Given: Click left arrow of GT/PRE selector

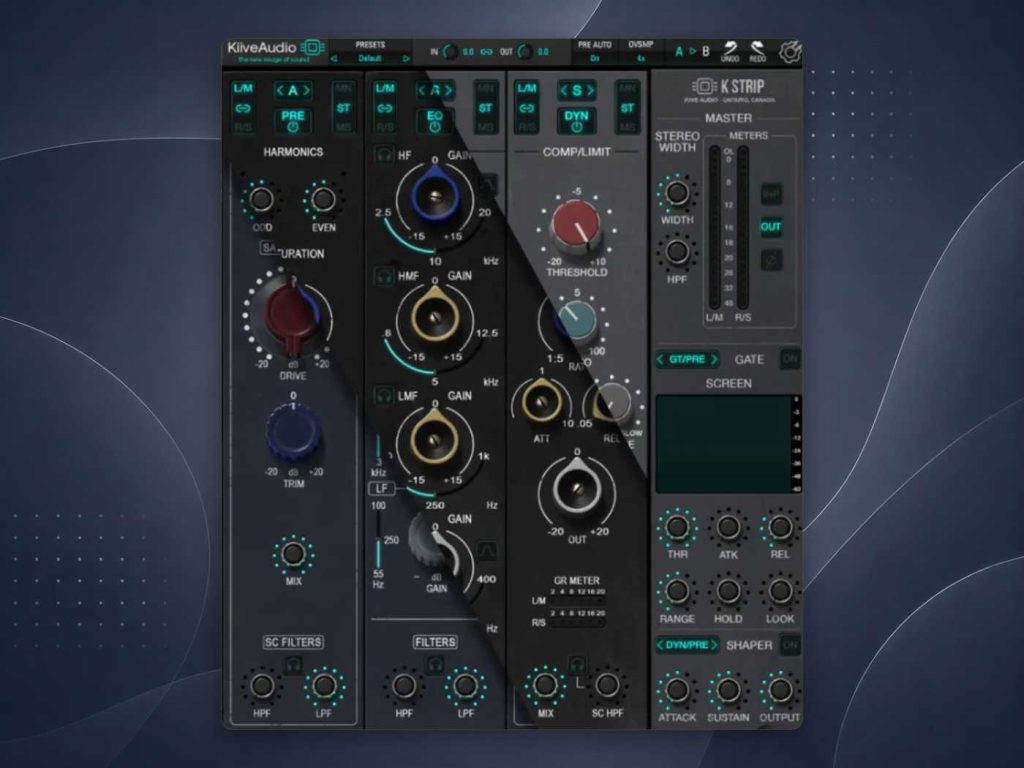Looking at the screenshot, I should 660,359.
